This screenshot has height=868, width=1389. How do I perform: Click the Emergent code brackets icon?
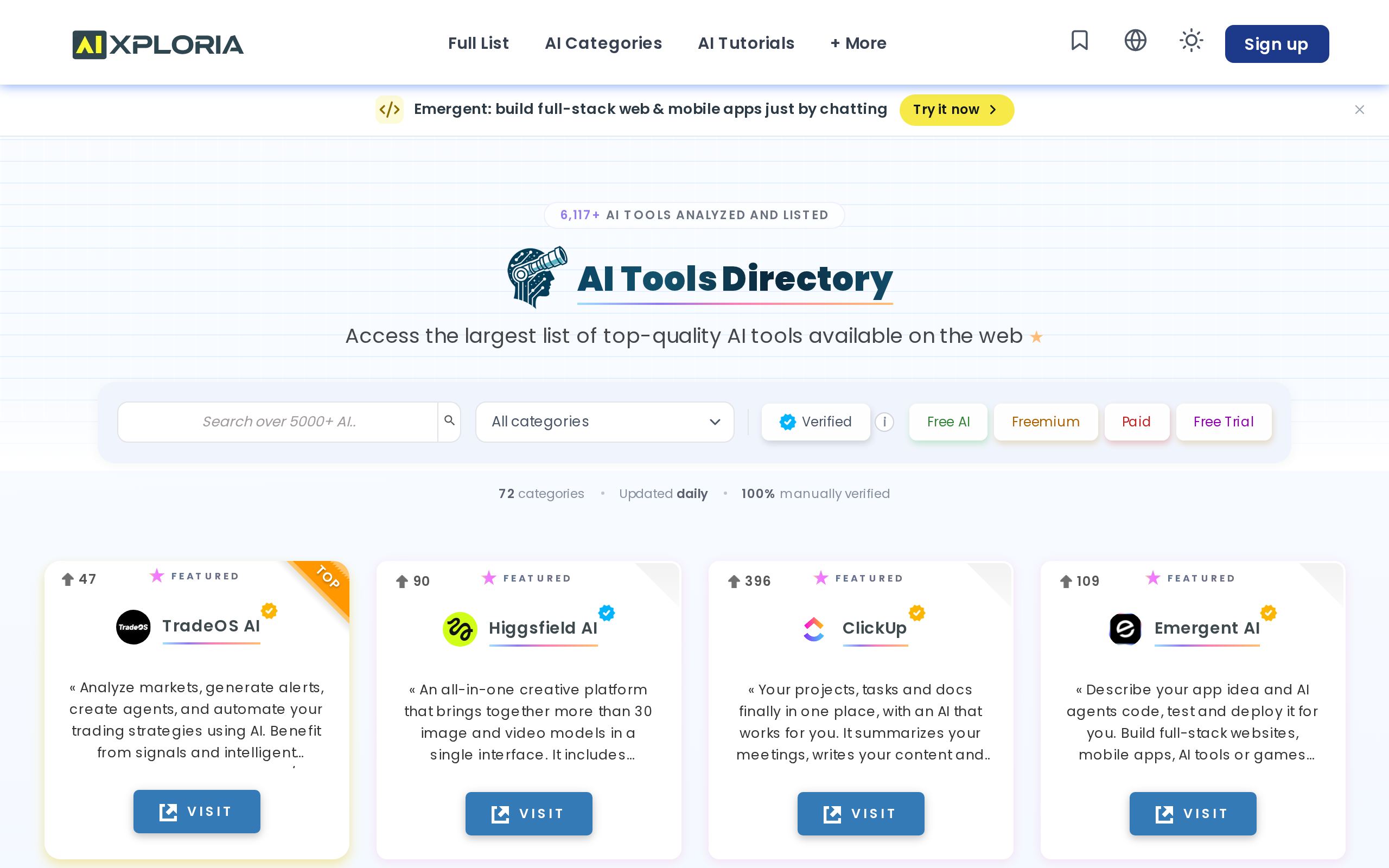389,110
